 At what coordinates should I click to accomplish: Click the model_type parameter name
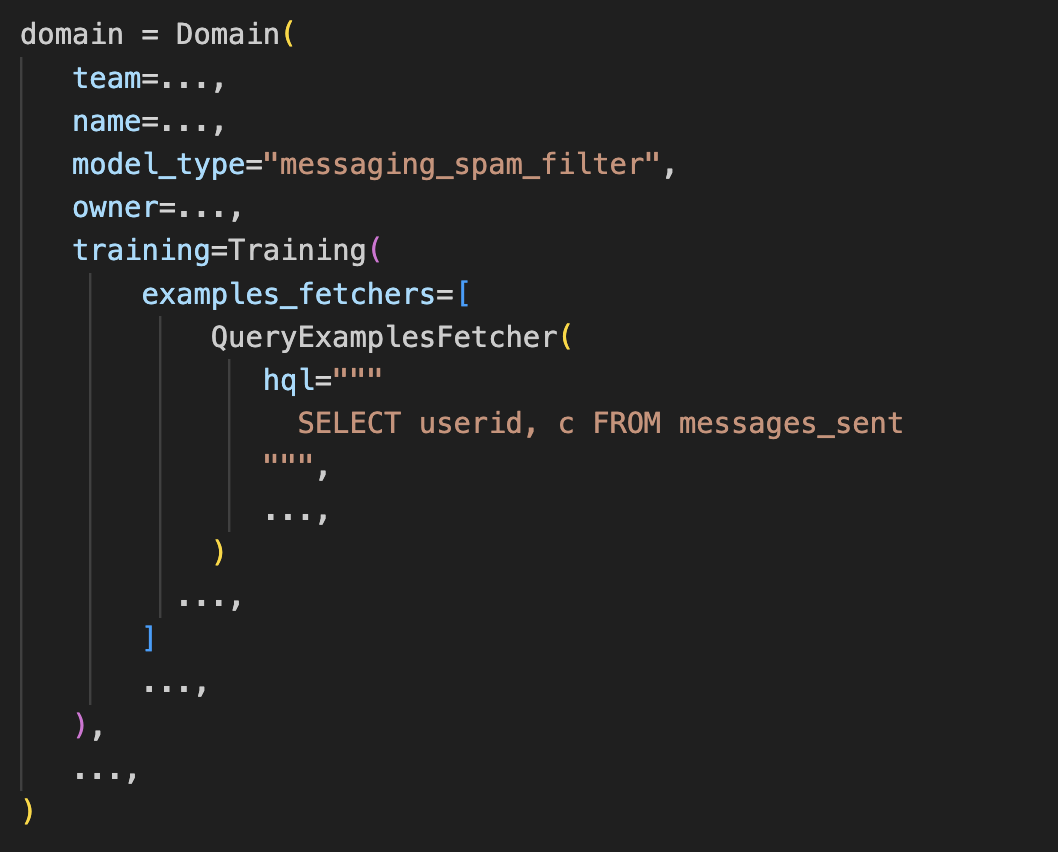tap(159, 165)
